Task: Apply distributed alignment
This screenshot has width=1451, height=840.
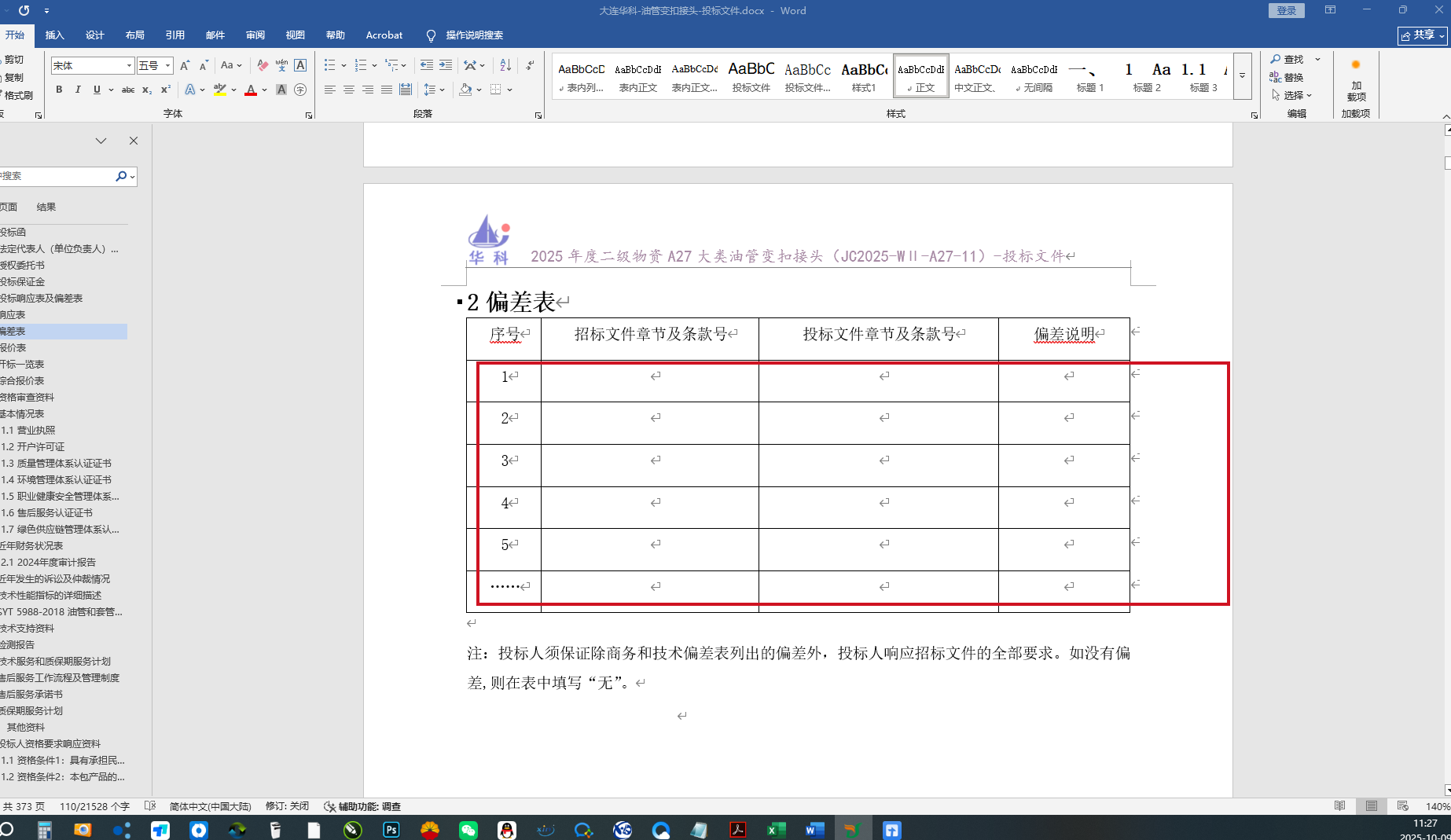Action: tap(406, 90)
